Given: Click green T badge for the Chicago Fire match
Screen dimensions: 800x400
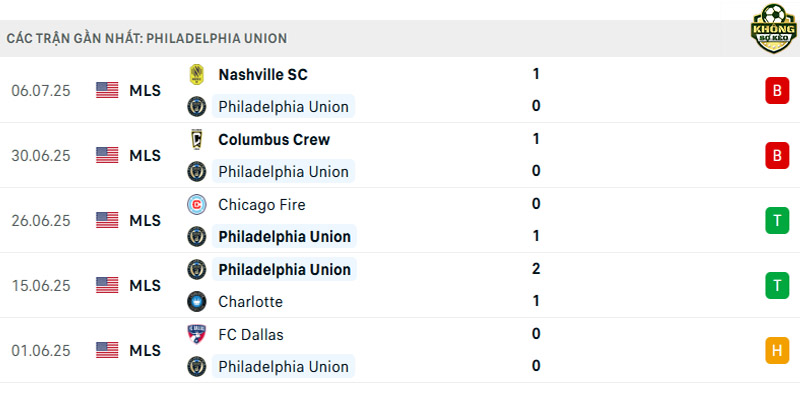Looking at the screenshot, I should (x=777, y=220).
